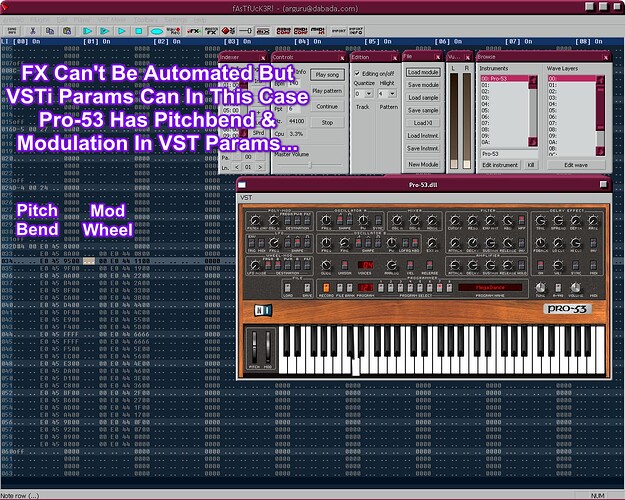Click the Stop button in Controls

click(327, 122)
